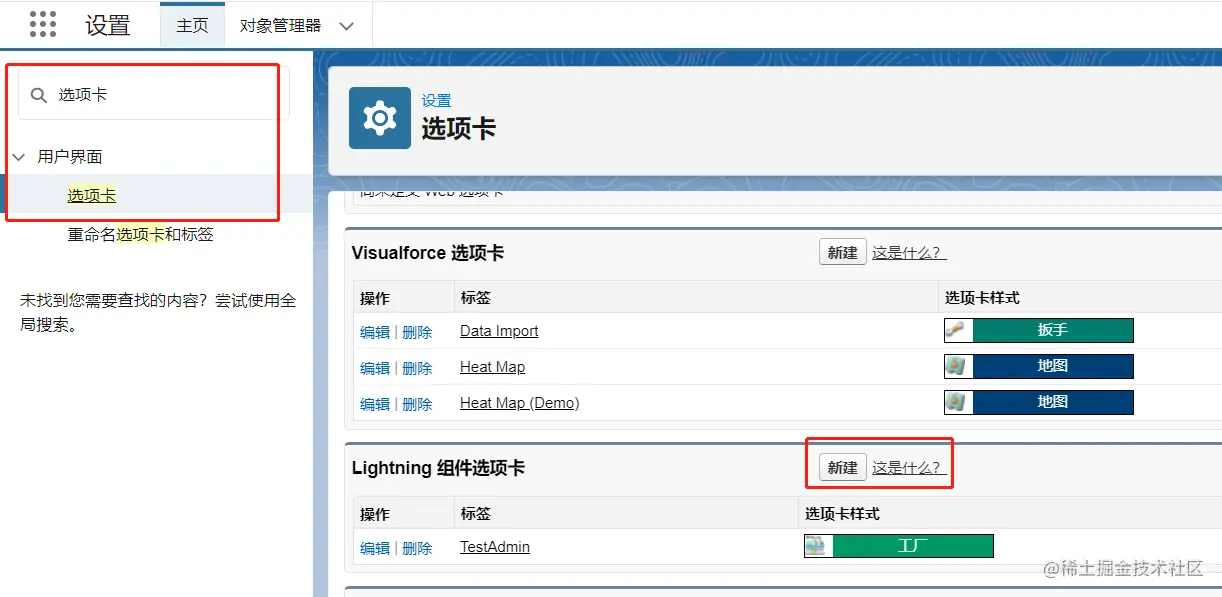Click 新建 for Lightning 组件选项卡
The image size is (1222, 597).
(x=842, y=467)
